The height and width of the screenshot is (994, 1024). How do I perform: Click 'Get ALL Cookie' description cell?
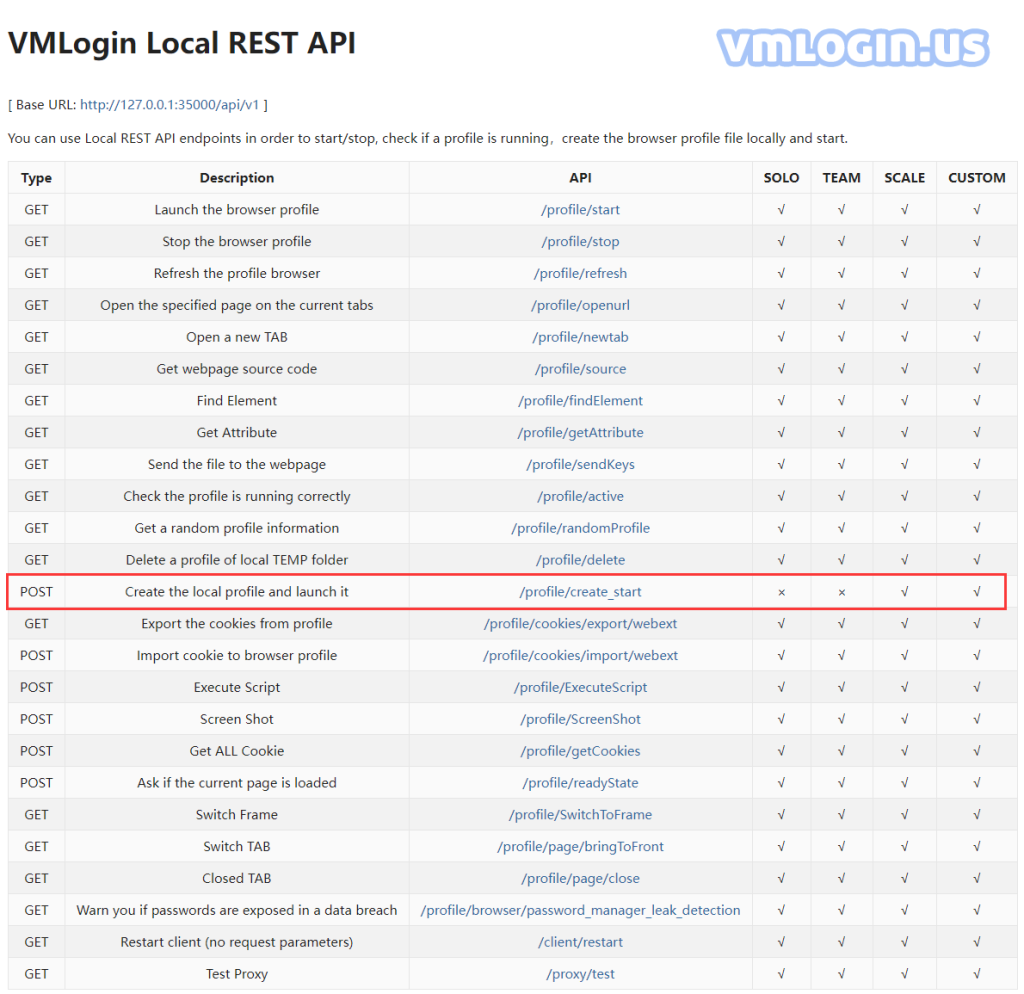coord(236,751)
